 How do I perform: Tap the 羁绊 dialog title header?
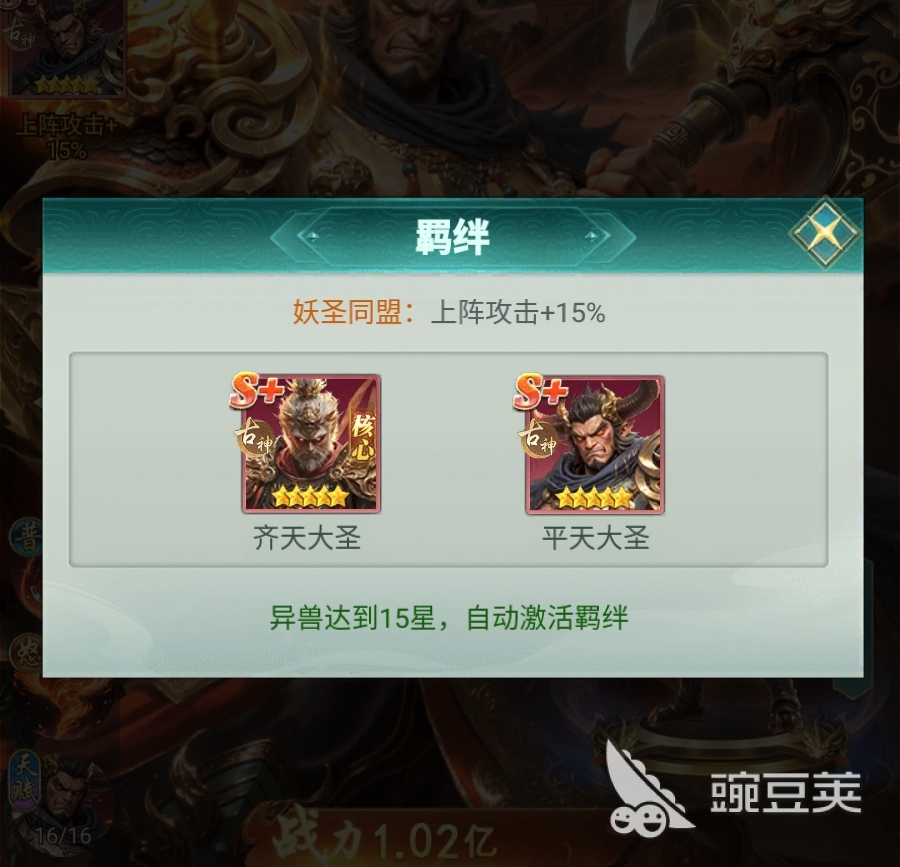click(x=452, y=236)
